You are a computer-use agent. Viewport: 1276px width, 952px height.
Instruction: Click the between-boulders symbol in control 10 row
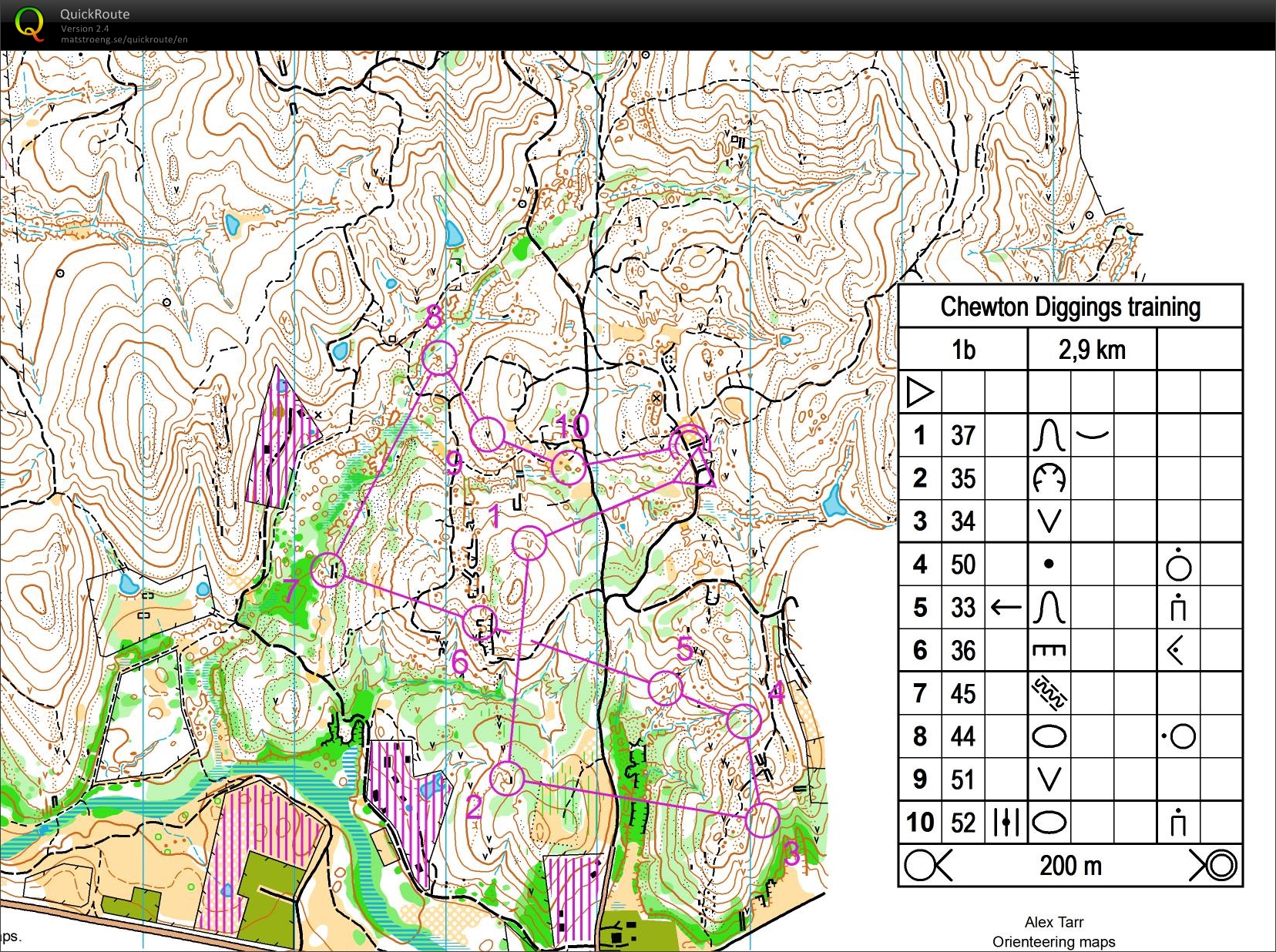tap(1007, 822)
